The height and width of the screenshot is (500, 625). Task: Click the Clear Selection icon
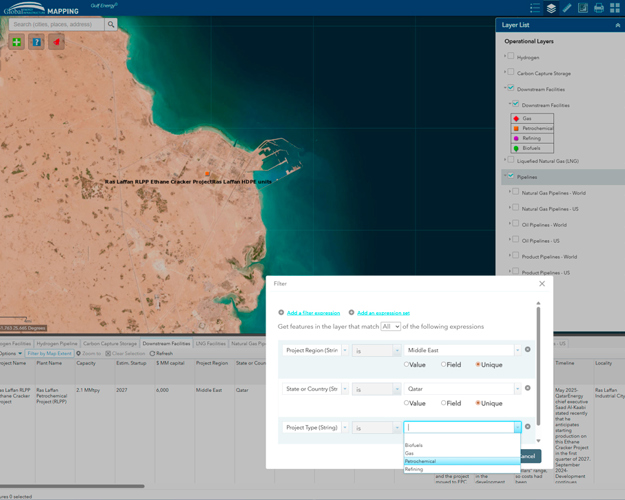[108, 353]
